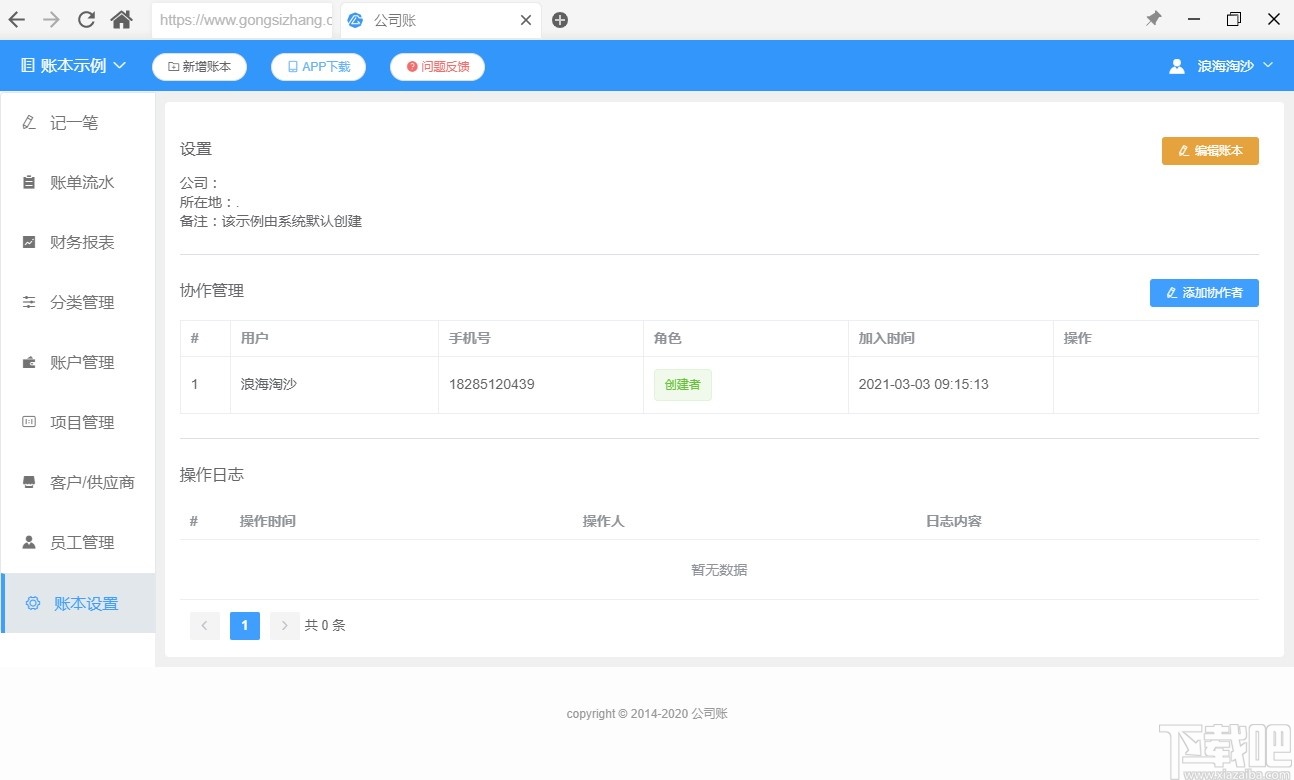Viewport: 1294px width, 780px height.
Task: Click the 新增账本 button
Action: pos(199,67)
